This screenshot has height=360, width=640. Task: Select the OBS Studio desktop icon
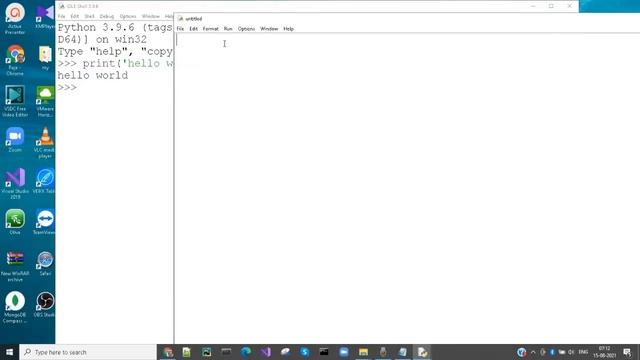pos(45,305)
